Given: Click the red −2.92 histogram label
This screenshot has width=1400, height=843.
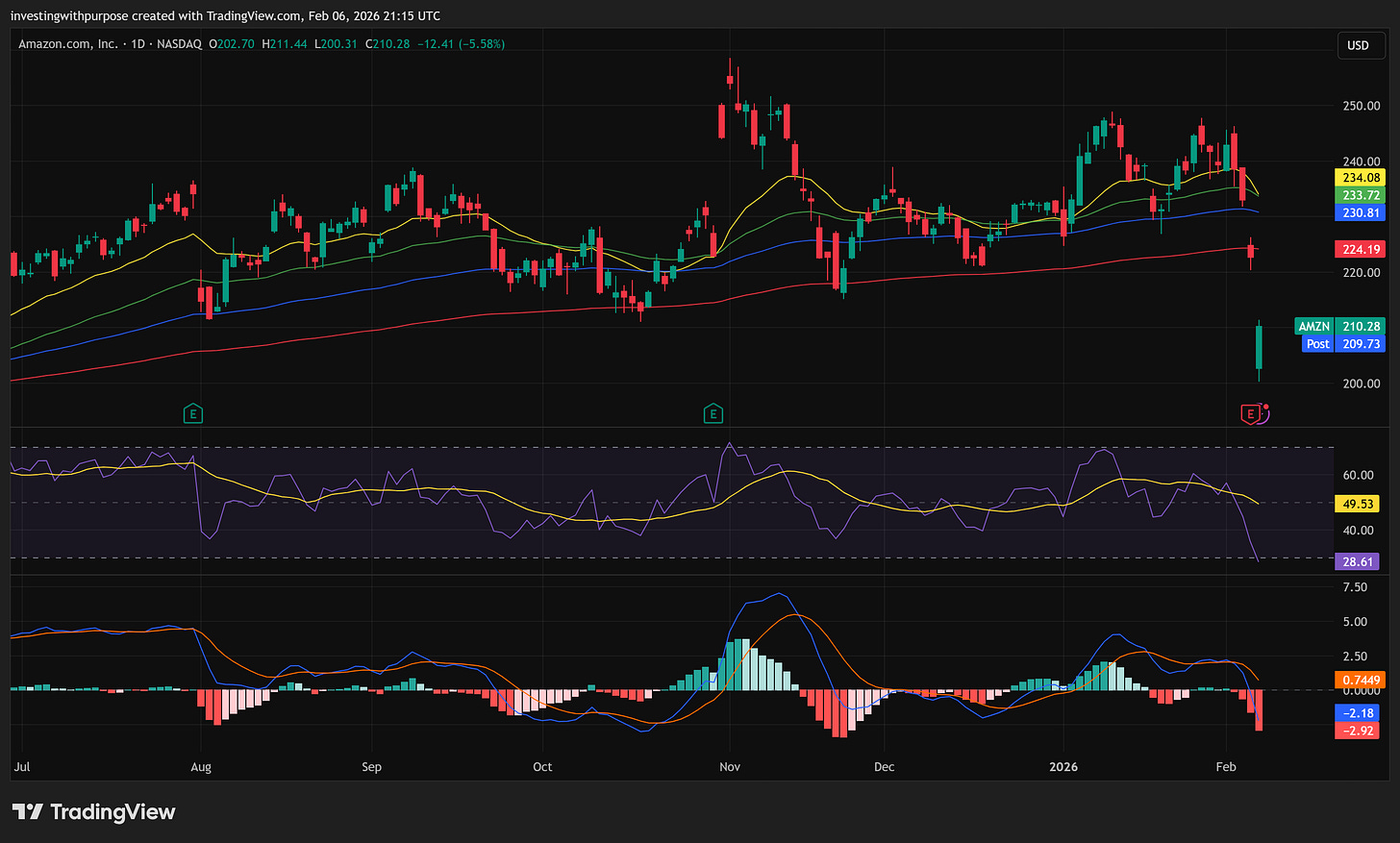Looking at the screenshot, I should coord(1358,731).
